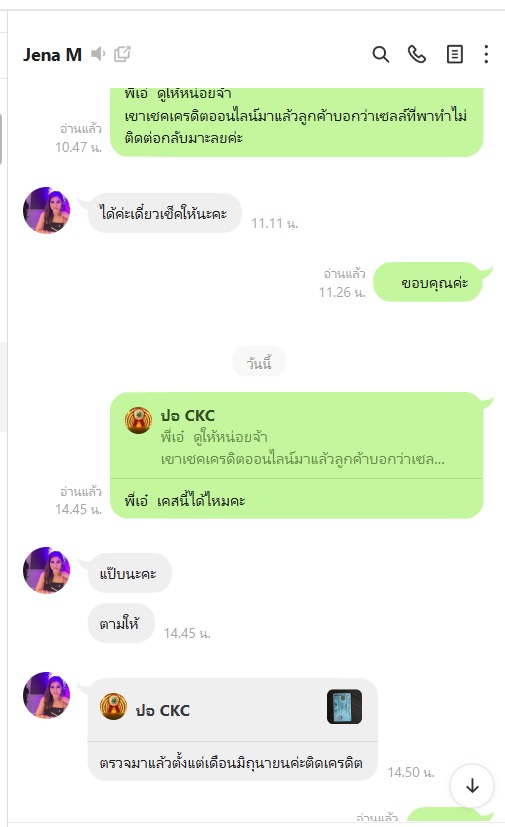This screenshot has width=505, height=827.
Task: Select the ได้ค่ะเดี๋ยวเช็คให้นะคะ message bubble
Action: coord(164,213)
